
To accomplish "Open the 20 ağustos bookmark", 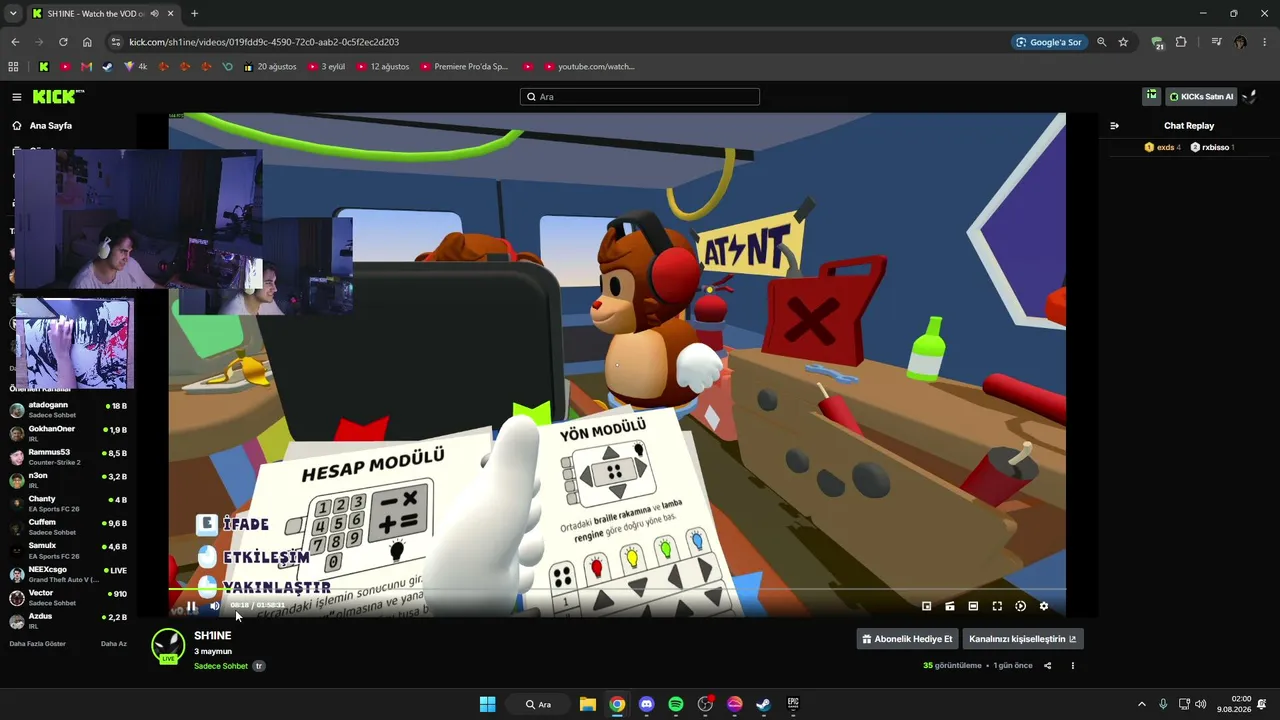I will point(270,67).
